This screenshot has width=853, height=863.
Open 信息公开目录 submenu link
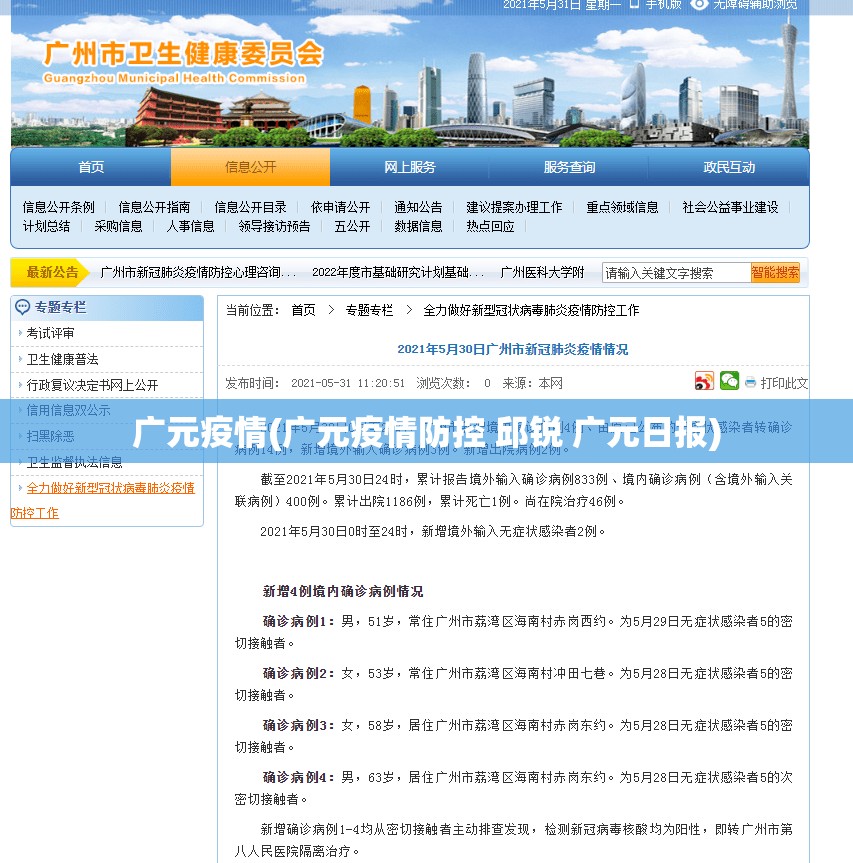pyautogui.click(x=250, y=207)
